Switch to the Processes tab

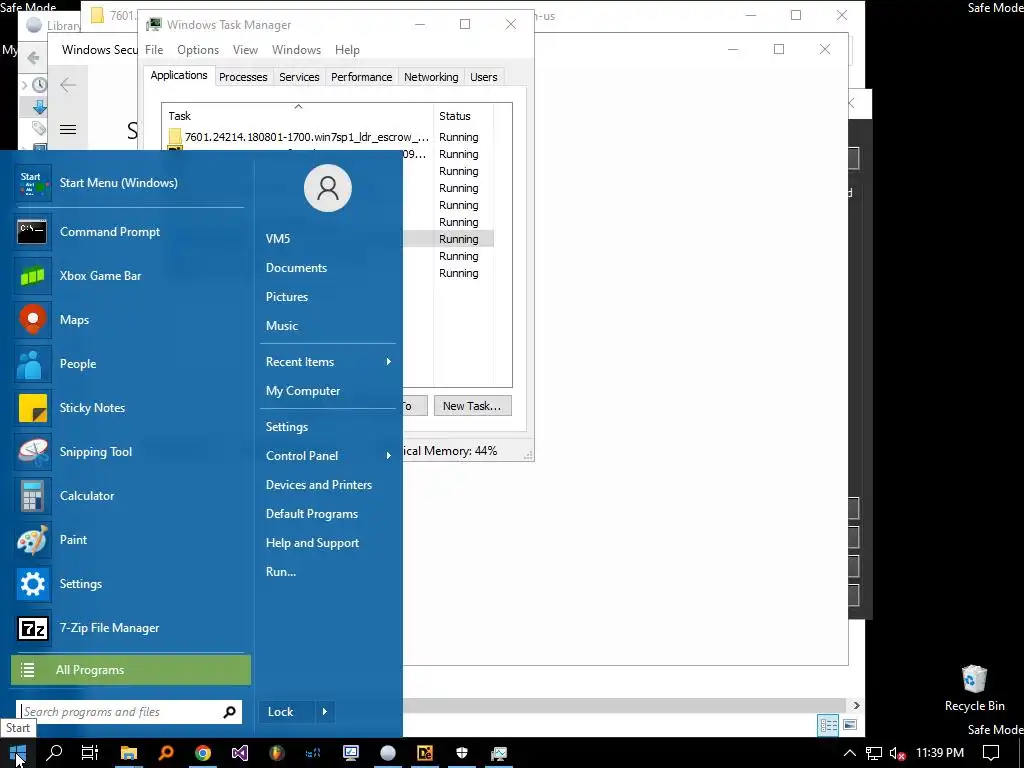(x=243, y=77)
